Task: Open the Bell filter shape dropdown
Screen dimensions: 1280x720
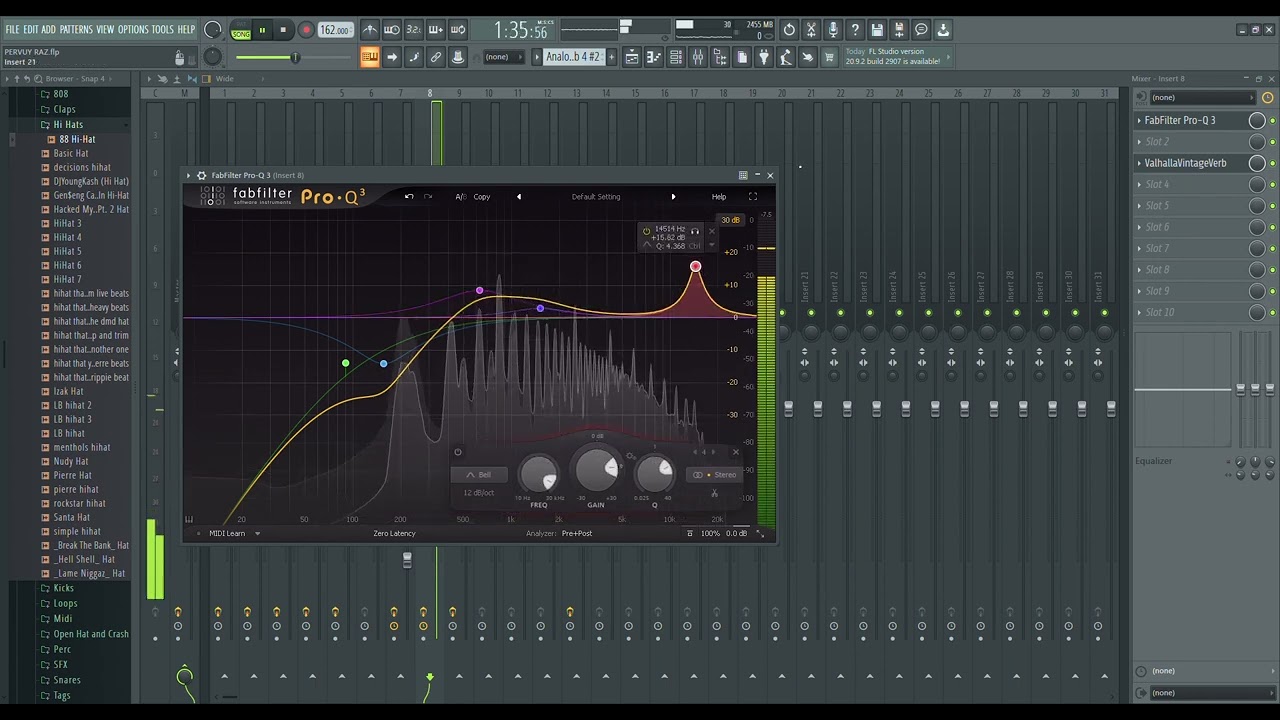Action: [x=478, y=475]
